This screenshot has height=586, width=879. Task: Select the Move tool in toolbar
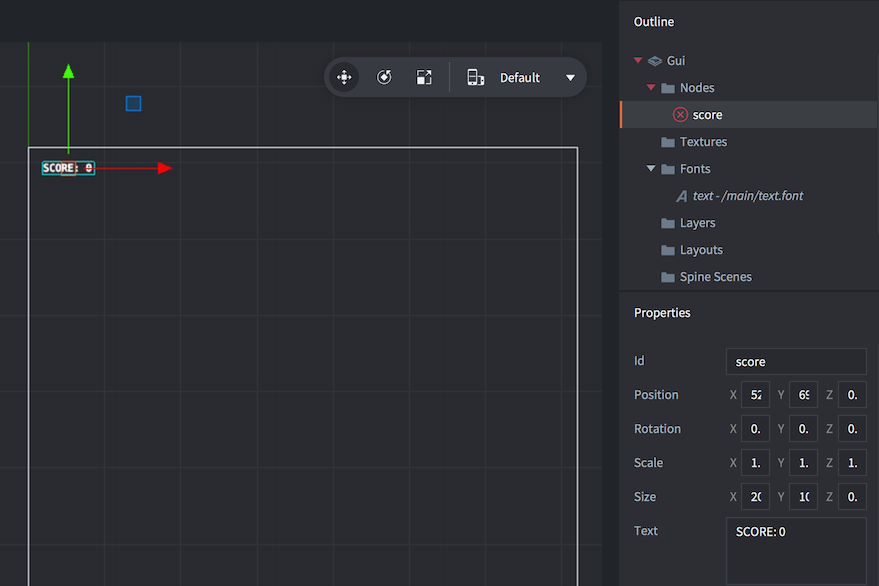click(x=344, y=78)
